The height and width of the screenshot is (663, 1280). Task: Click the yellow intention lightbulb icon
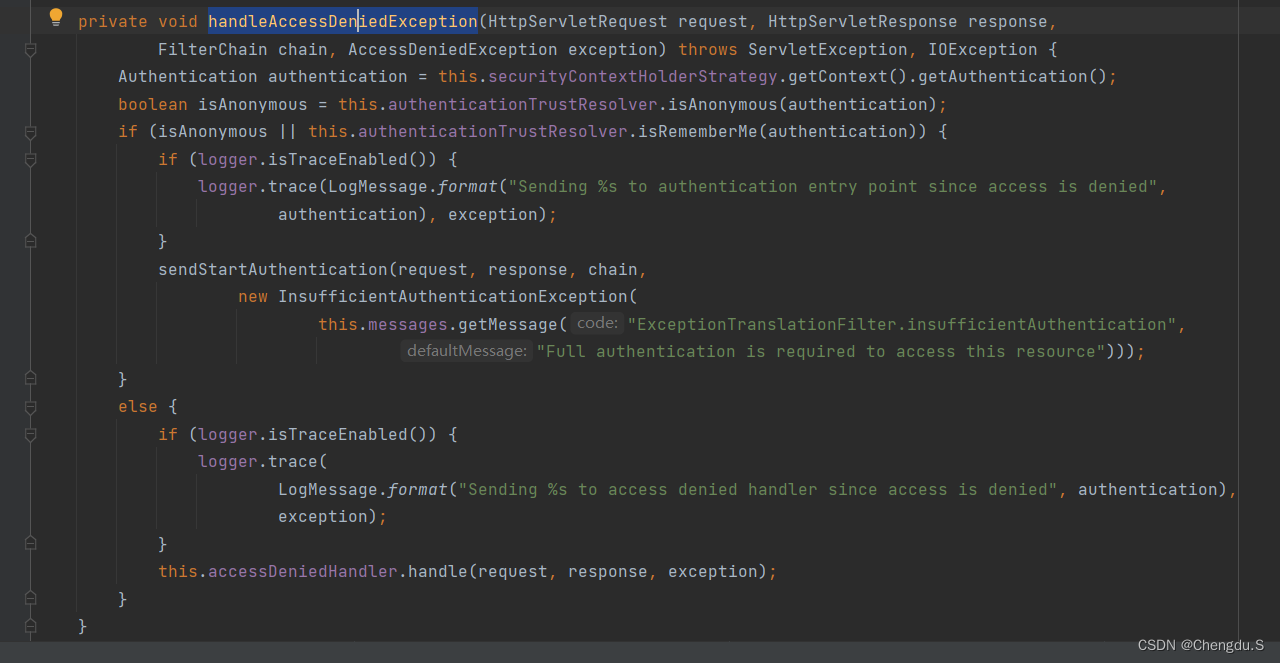[x=55, y=17]
